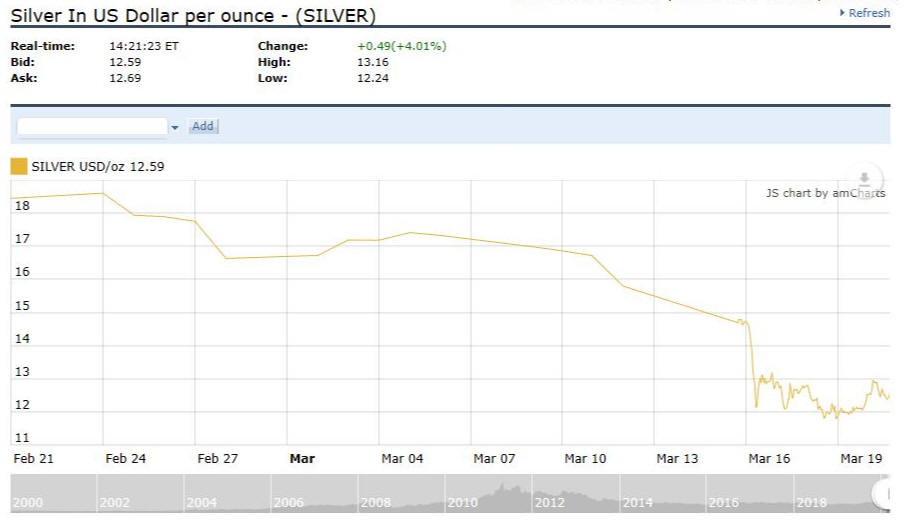Click year 2004 in the chart scrollbar
Screen dimensions: 904x524
[202, 503]
